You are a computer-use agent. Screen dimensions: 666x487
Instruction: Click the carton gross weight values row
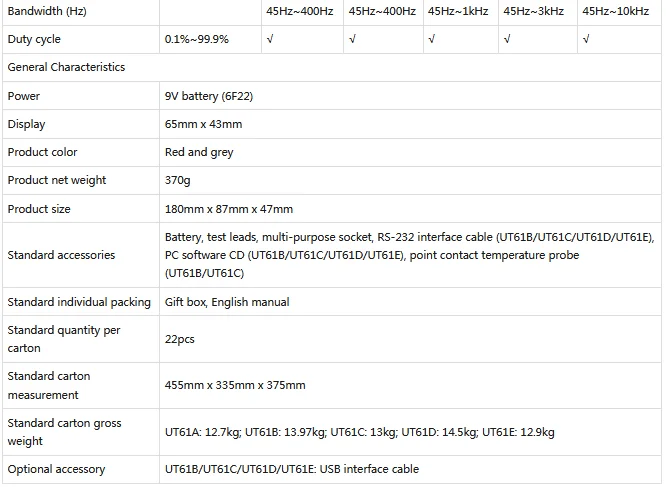click(359, 432)
